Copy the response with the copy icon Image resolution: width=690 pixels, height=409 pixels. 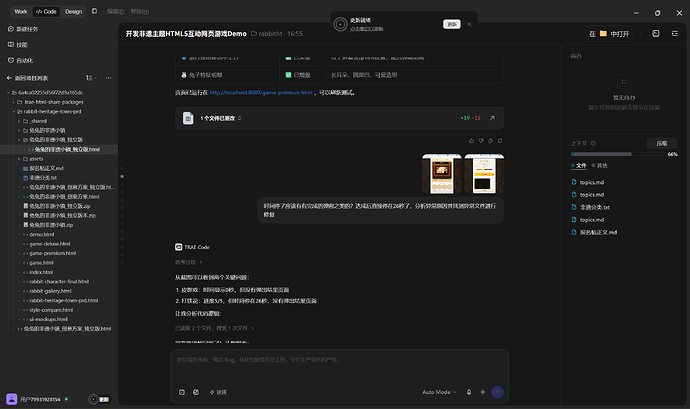point(490,141)
